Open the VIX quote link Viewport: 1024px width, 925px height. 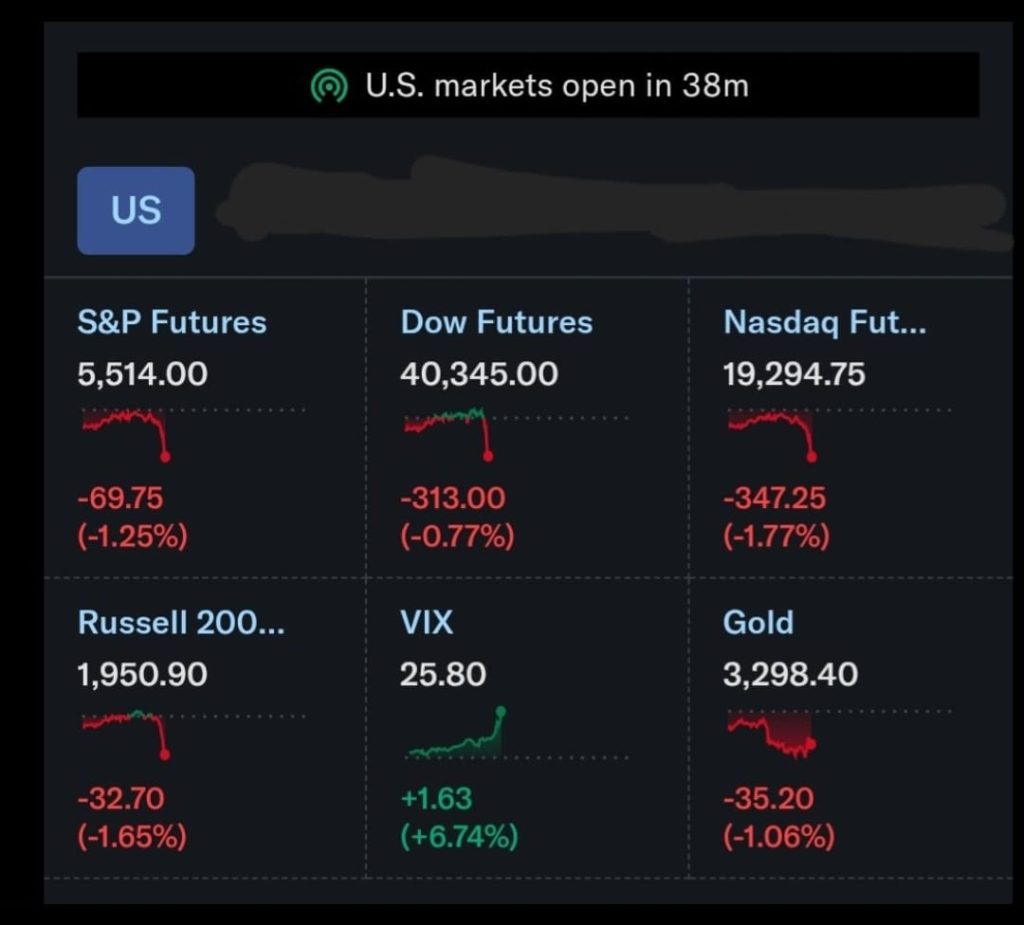(426, 622)
